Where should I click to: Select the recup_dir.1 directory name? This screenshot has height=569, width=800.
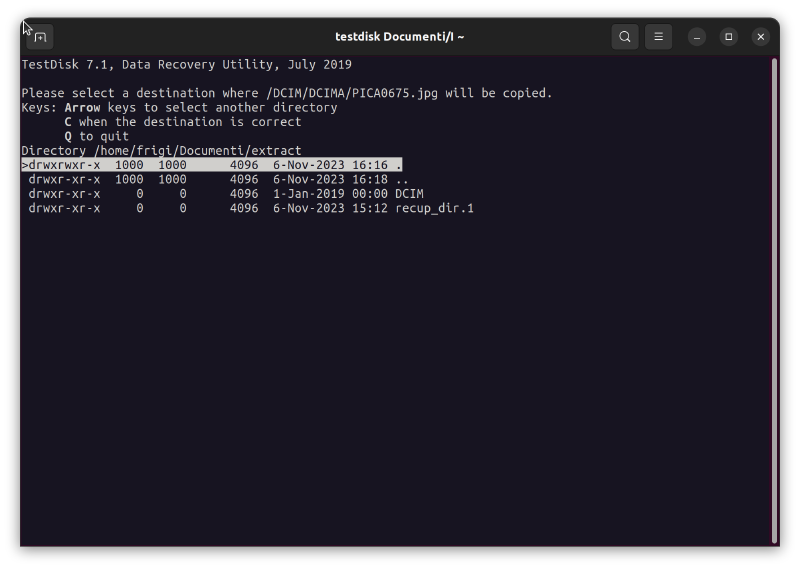[x=434, y=208]
